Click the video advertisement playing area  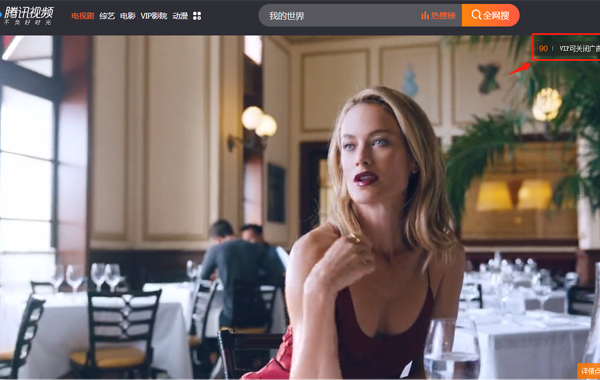point(300,207)
